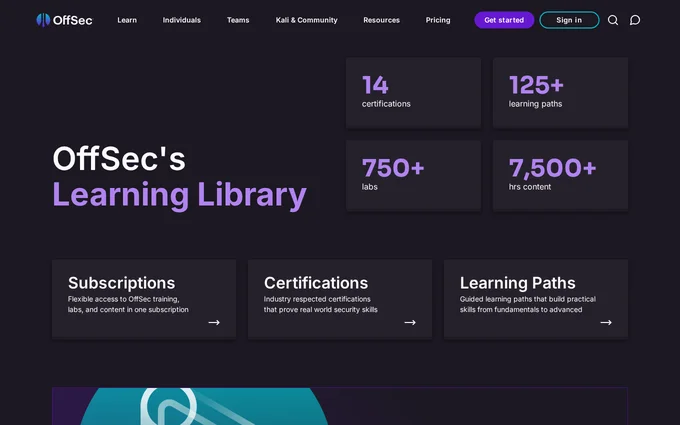
Task: Click the arrow on Certifications card
Action: [410, 322]
